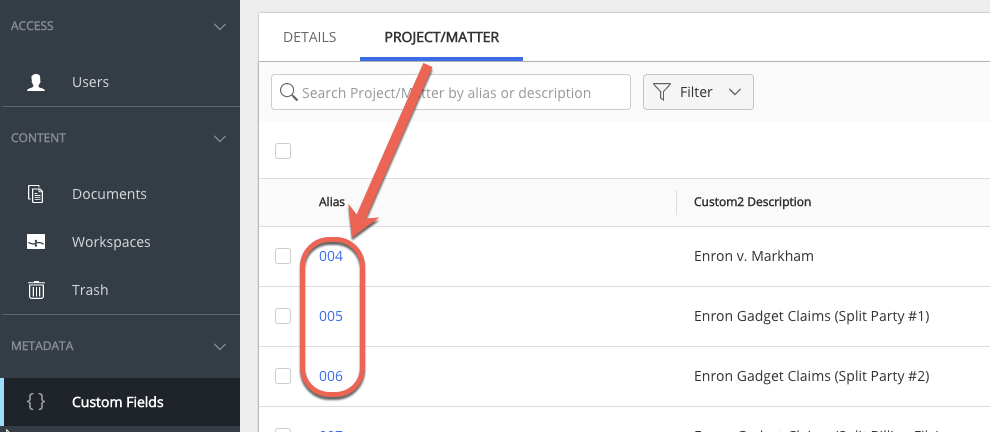990x432 pixels.
Task: Click the search magnifier icon
Action: [288, 92]
